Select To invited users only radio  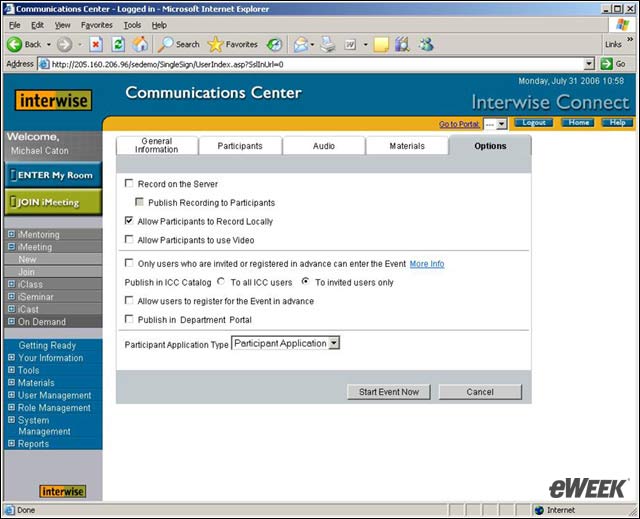point(305,282)
